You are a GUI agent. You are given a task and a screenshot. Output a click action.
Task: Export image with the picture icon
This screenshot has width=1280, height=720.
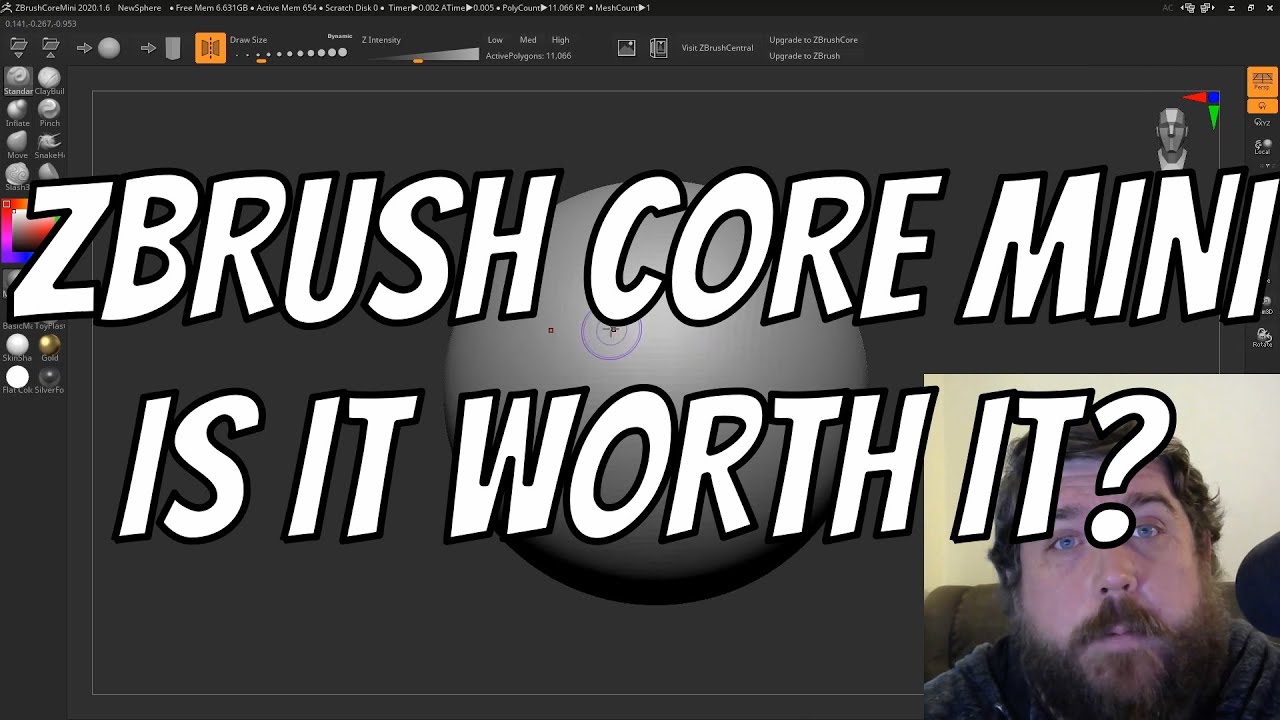click(x=626, y=47)
